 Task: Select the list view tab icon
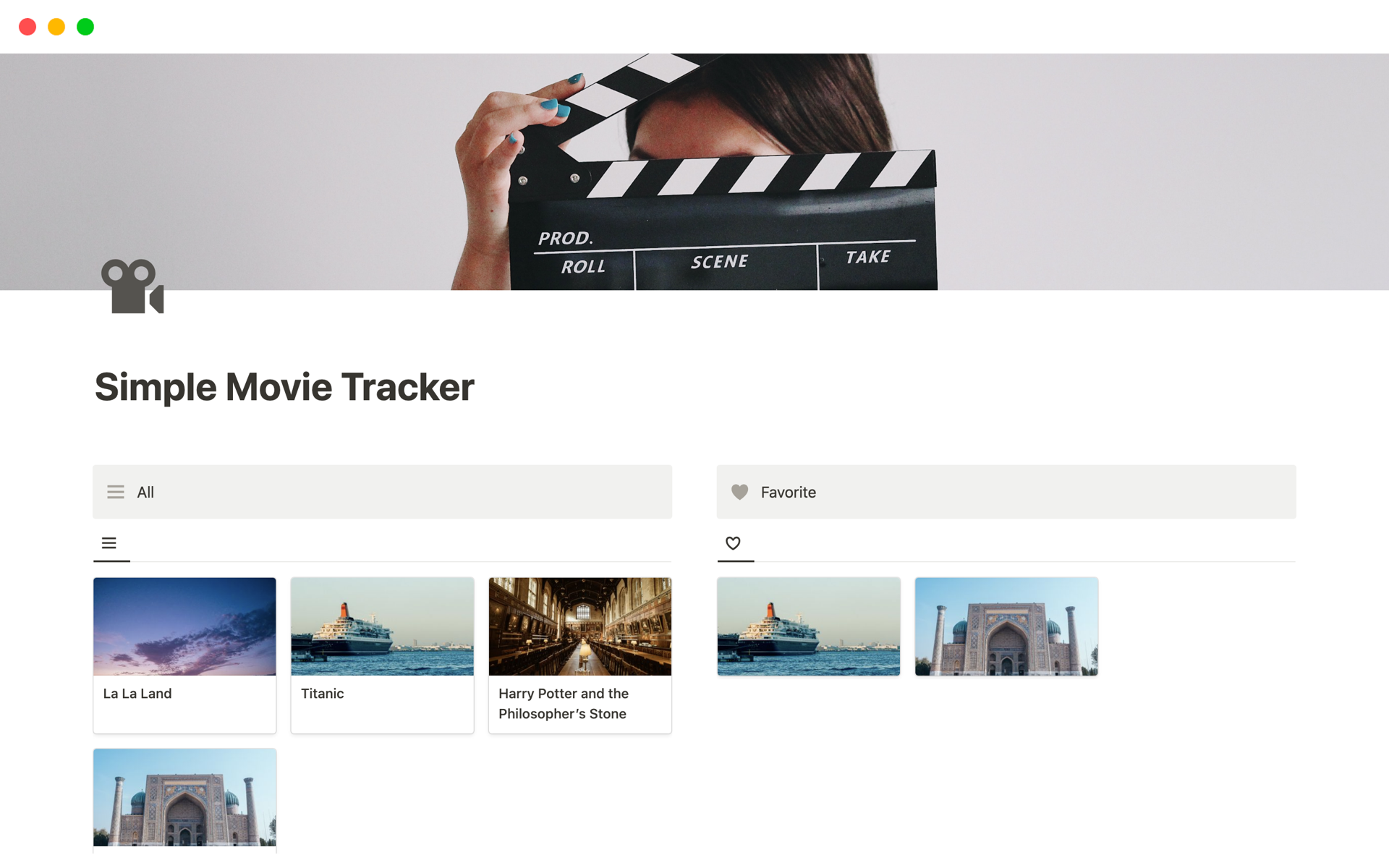pos(109,543)
